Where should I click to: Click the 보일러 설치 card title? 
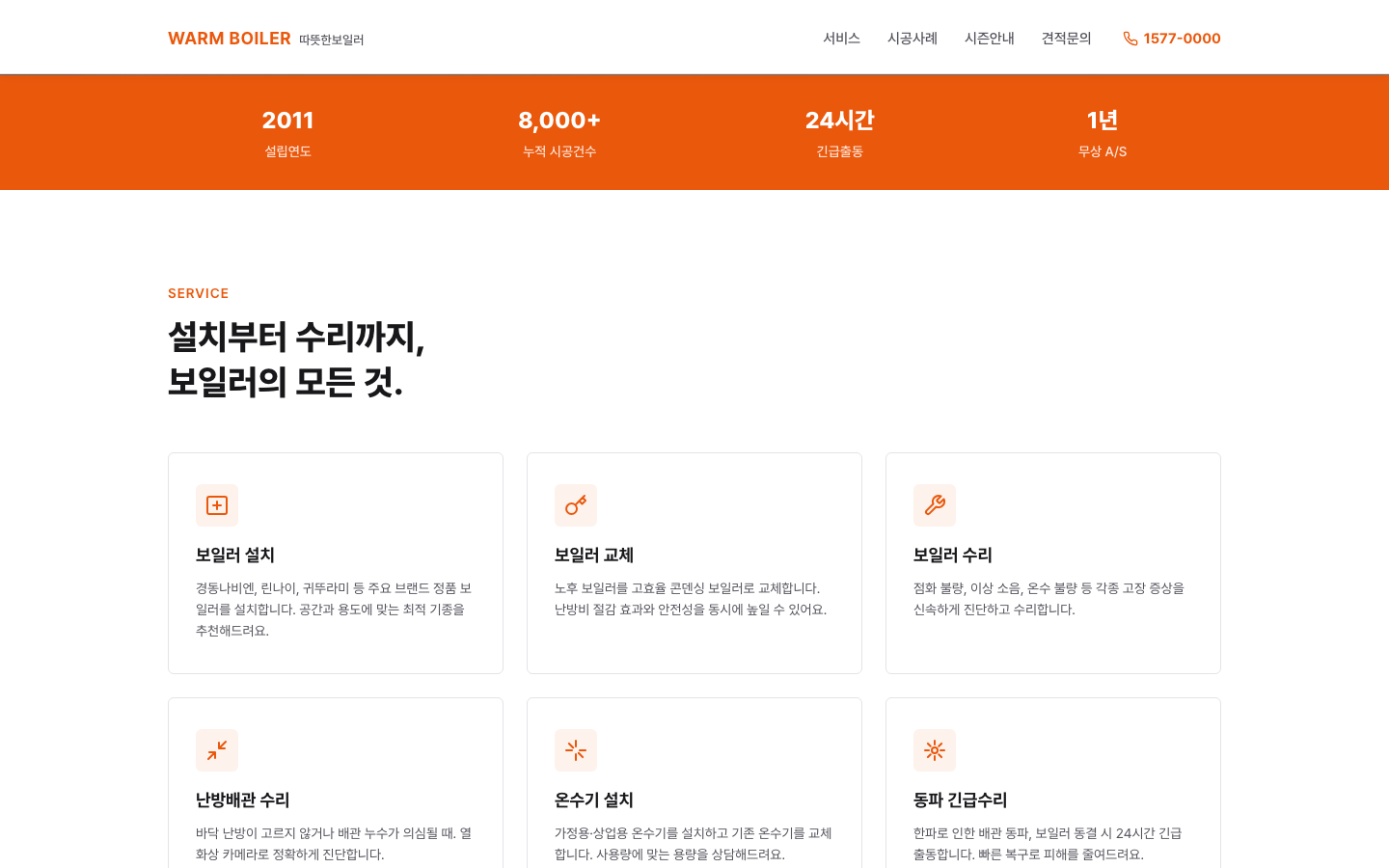235,556
